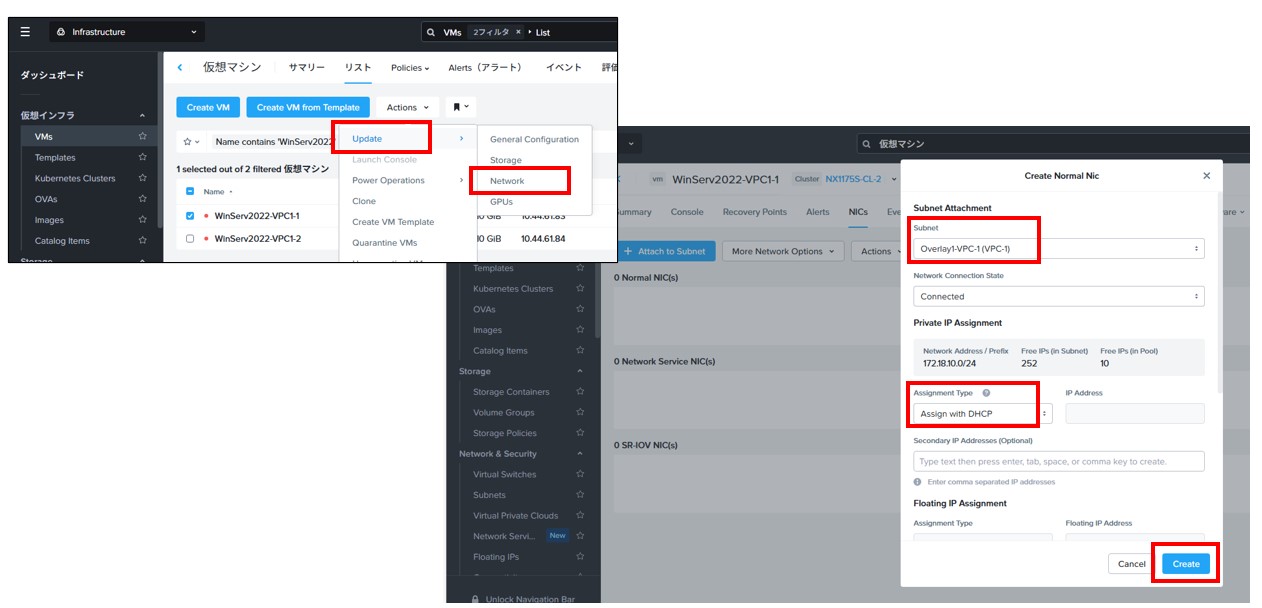Image resolution: width=1262 pixels, height=608 pixels.
Task: Toggle the select-all checkbox beside Name
Action: (x=190, y=191)
